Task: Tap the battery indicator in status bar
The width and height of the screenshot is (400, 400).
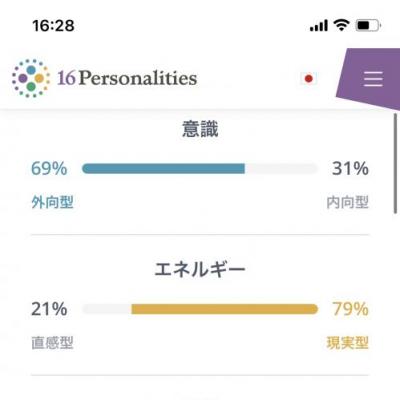Action: [x=368, y=26]
